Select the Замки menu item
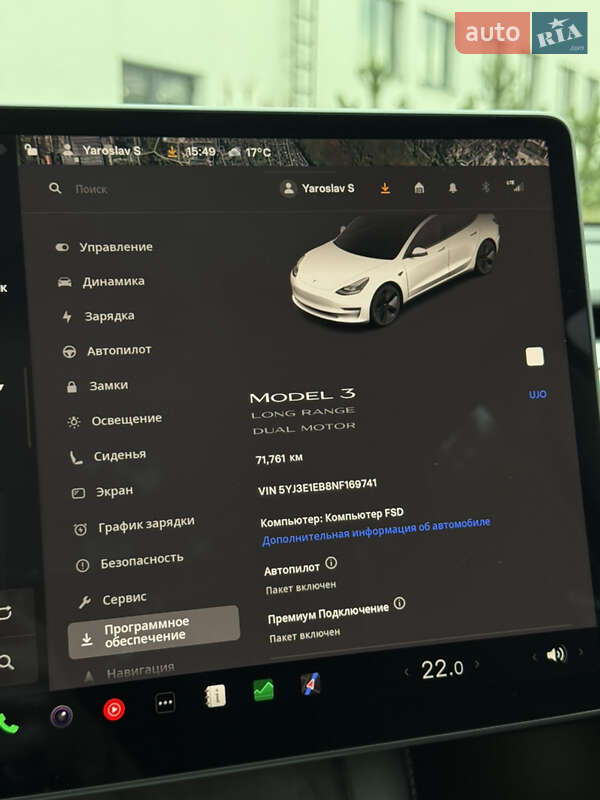 pos(97,386)
